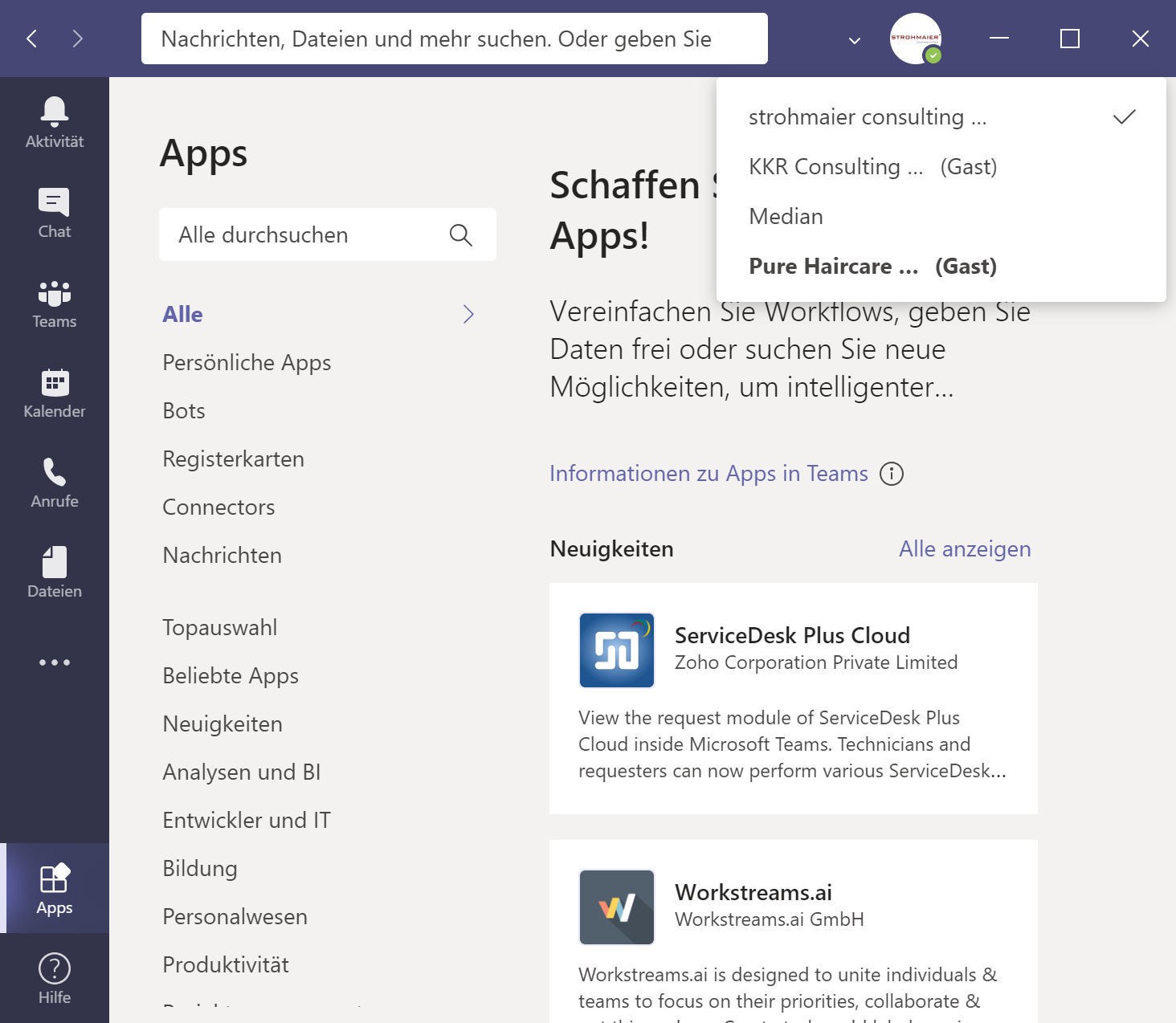This screenshot has width=1176, height=1023.
Task: Open the Entwickler und IT category
Action: click(x=247, y=821)
